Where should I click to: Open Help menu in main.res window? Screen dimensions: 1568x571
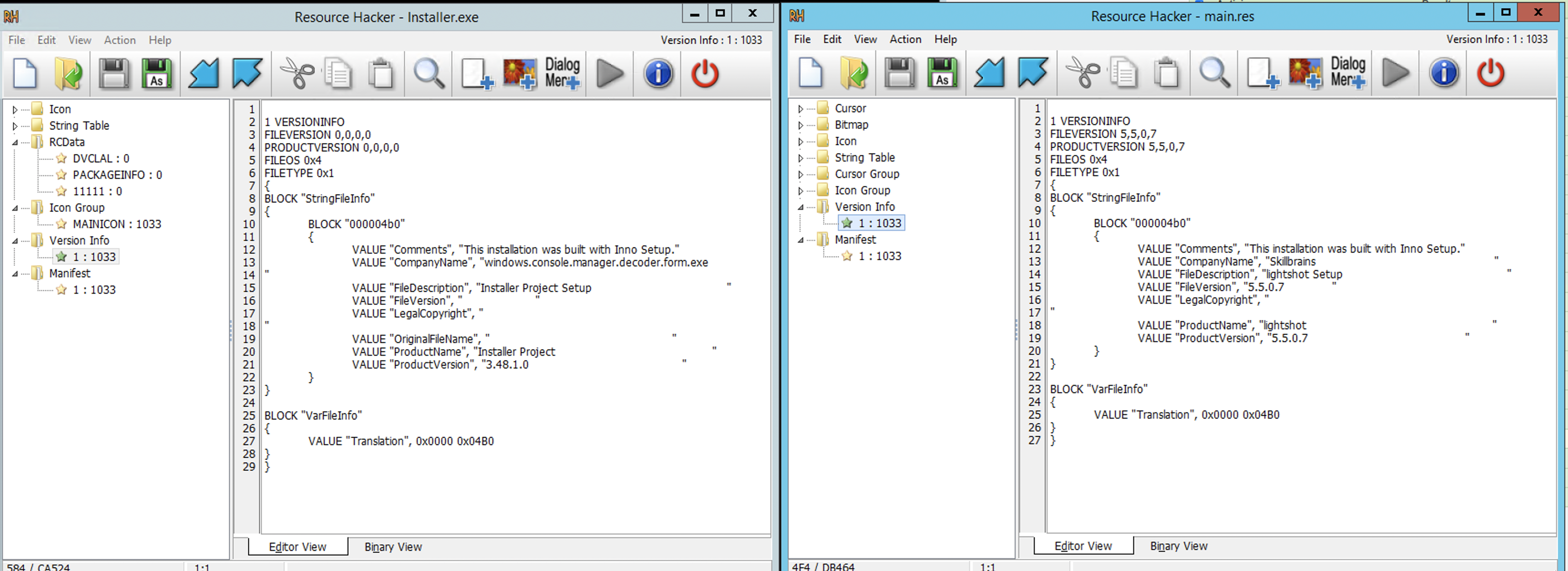pyautogui.click(x=945, y=39)
